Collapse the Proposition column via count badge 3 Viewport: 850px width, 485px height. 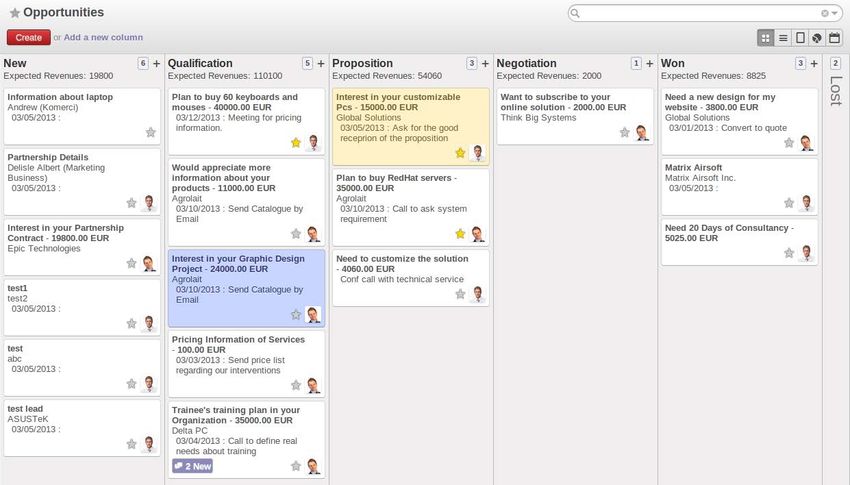(472, 63)
